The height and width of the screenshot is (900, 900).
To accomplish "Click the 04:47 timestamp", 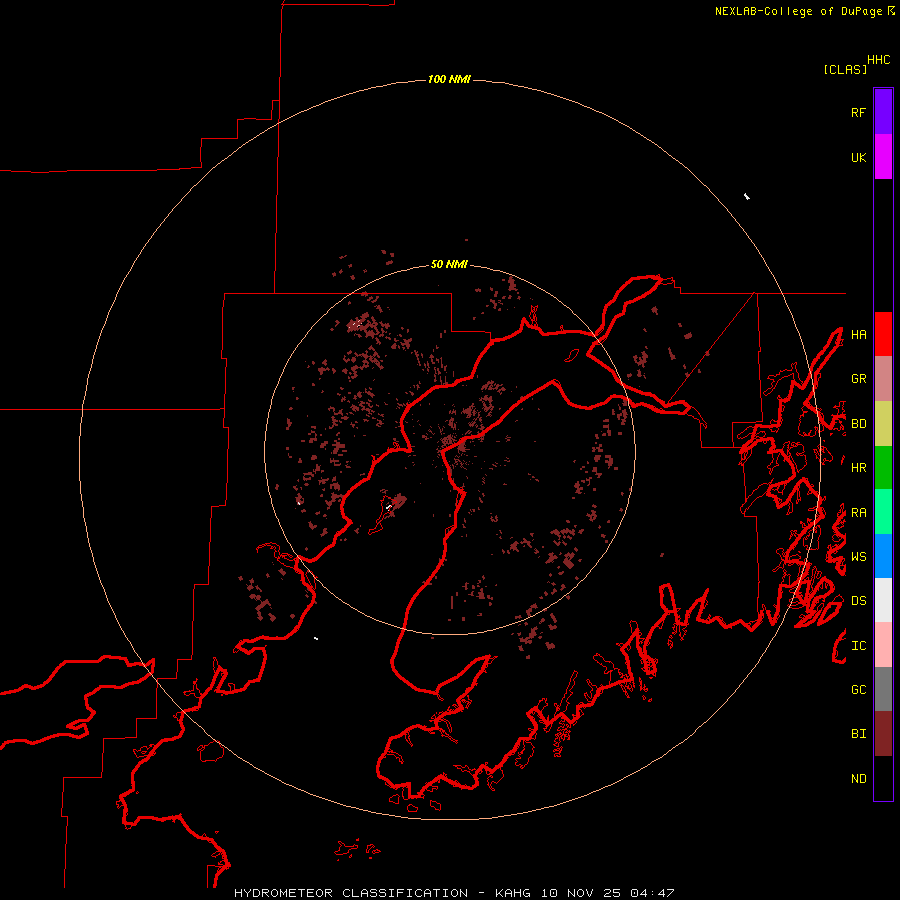I will 651,893.
